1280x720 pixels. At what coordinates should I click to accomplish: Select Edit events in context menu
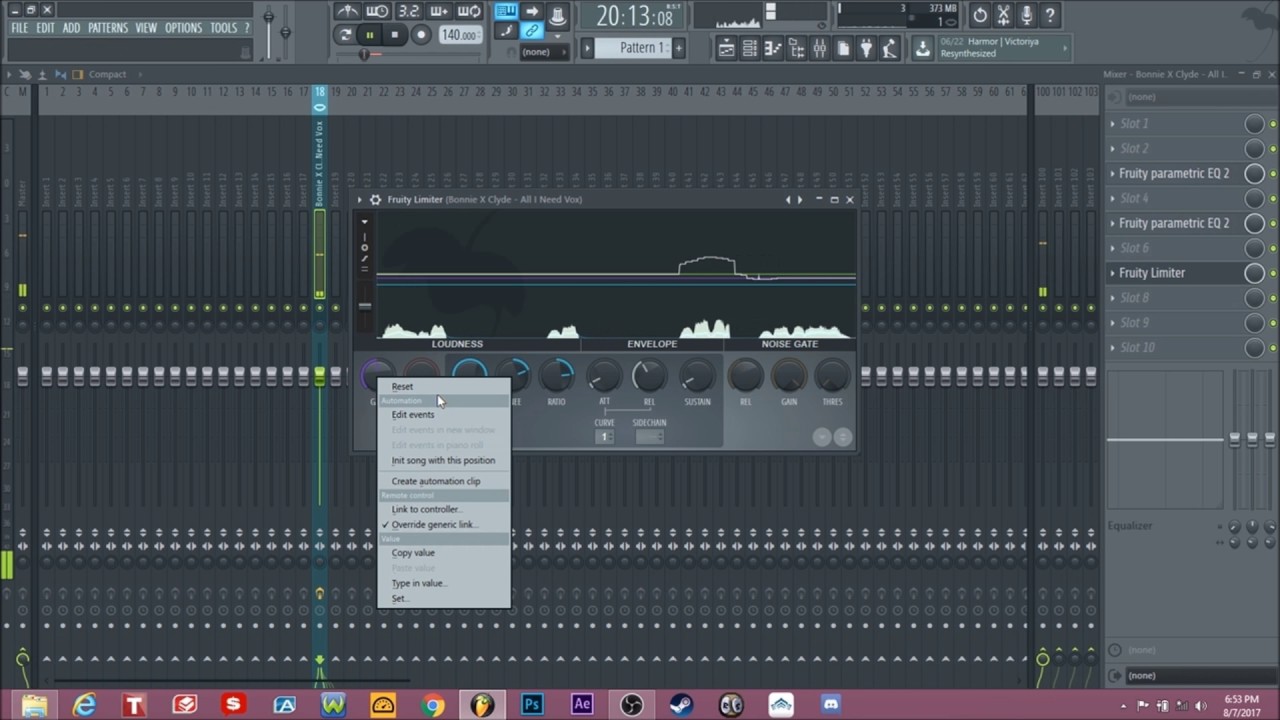click(x=443, y=414)
